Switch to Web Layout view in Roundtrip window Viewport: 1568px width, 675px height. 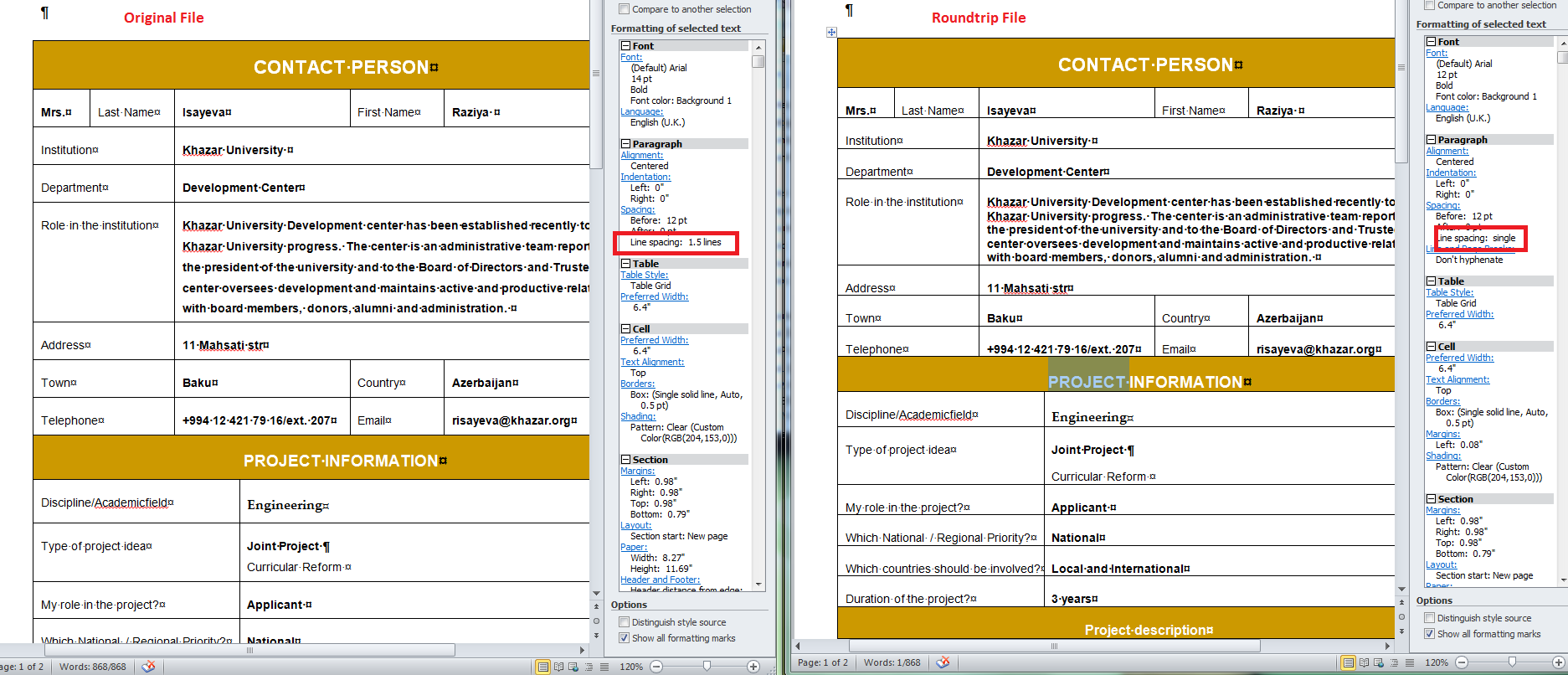coord(1379,662)
